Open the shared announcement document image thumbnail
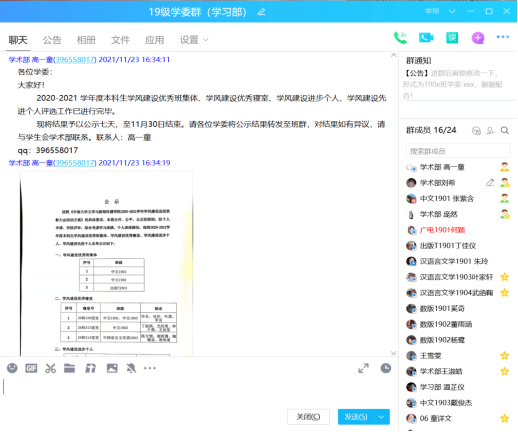 (106, 263)
